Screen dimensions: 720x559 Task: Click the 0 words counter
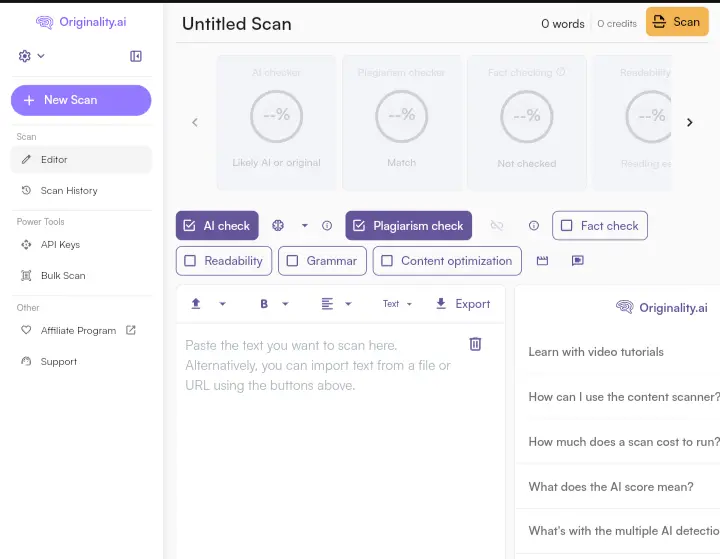(x=562, y=24)
